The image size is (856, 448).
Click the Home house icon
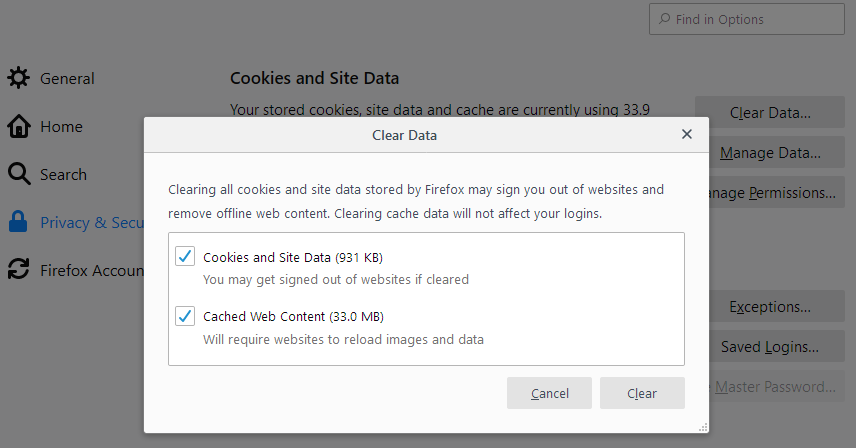pyautogui.click(x=19, y=126)
